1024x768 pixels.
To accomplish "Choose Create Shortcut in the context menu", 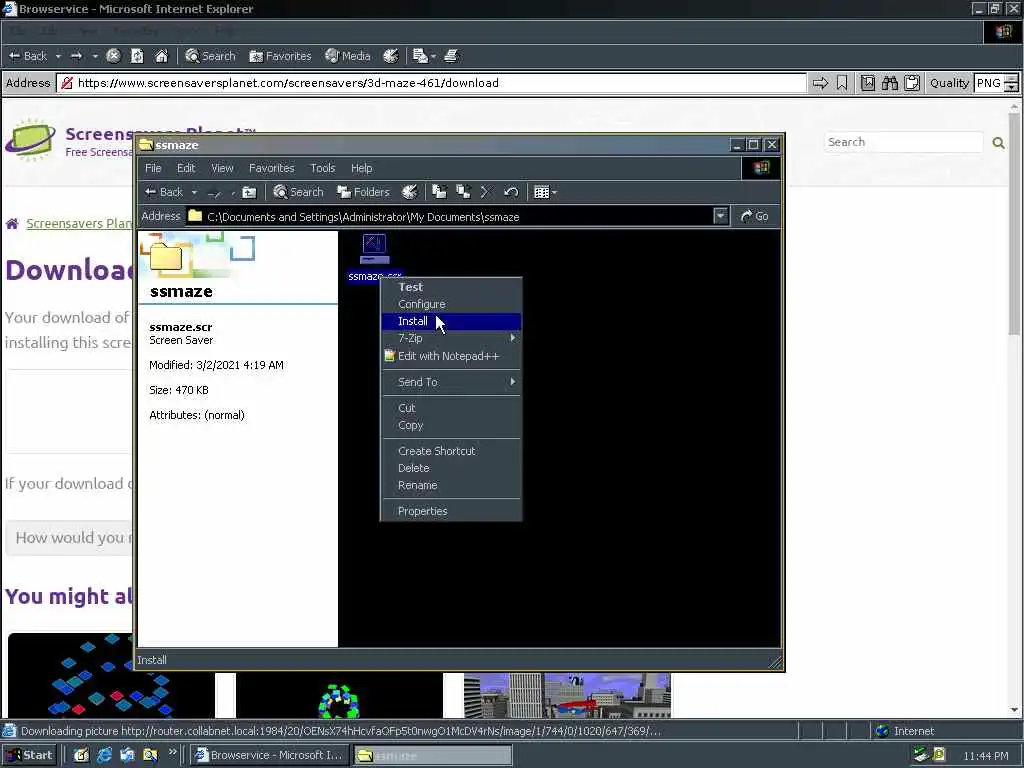I will coord(451,451).
